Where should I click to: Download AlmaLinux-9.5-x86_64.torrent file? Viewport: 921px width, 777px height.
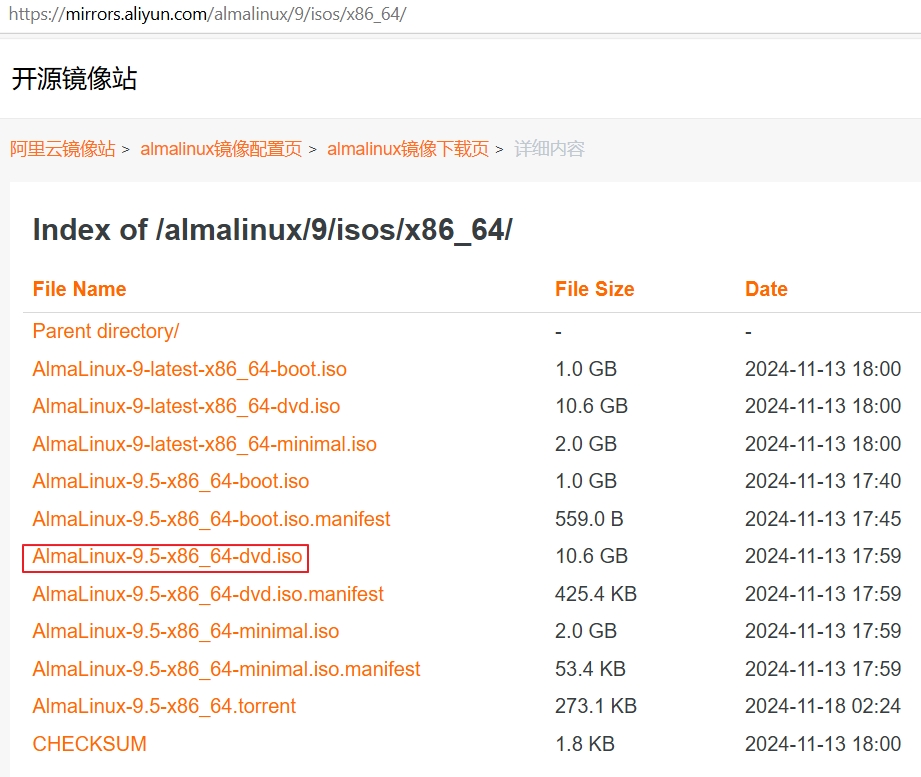click(164, 706)
